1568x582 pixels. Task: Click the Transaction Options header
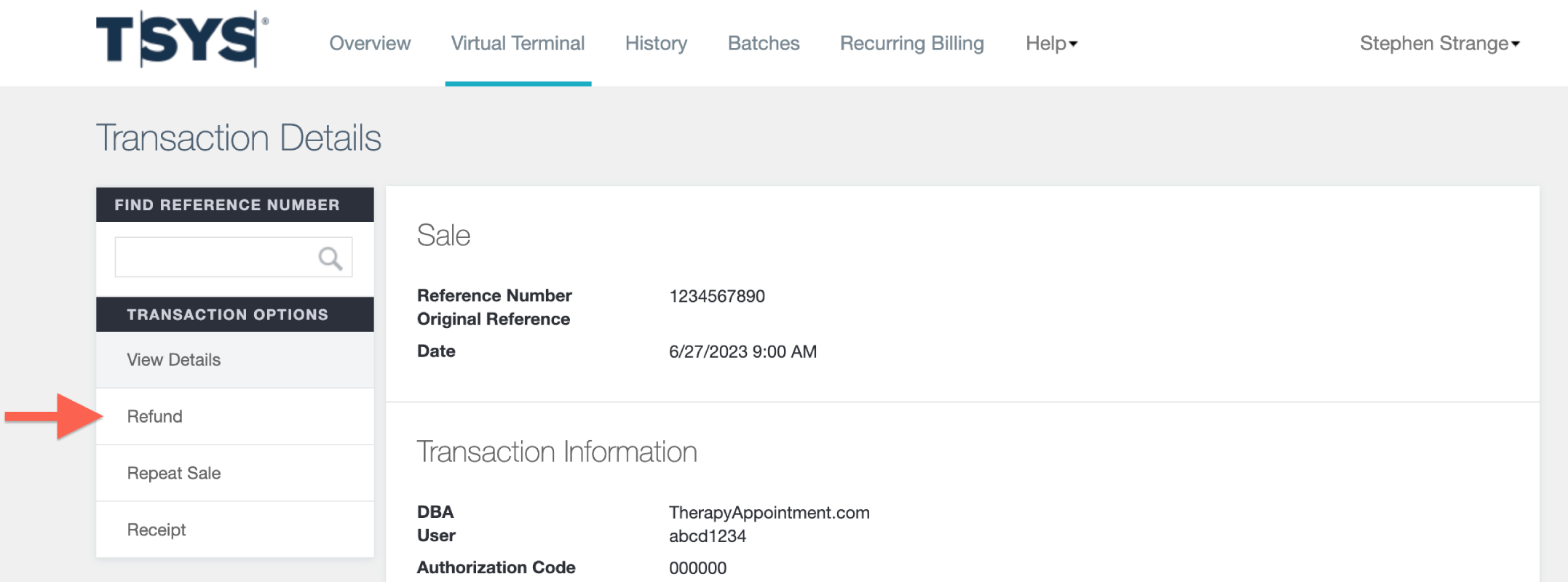[x=234, y=314]
